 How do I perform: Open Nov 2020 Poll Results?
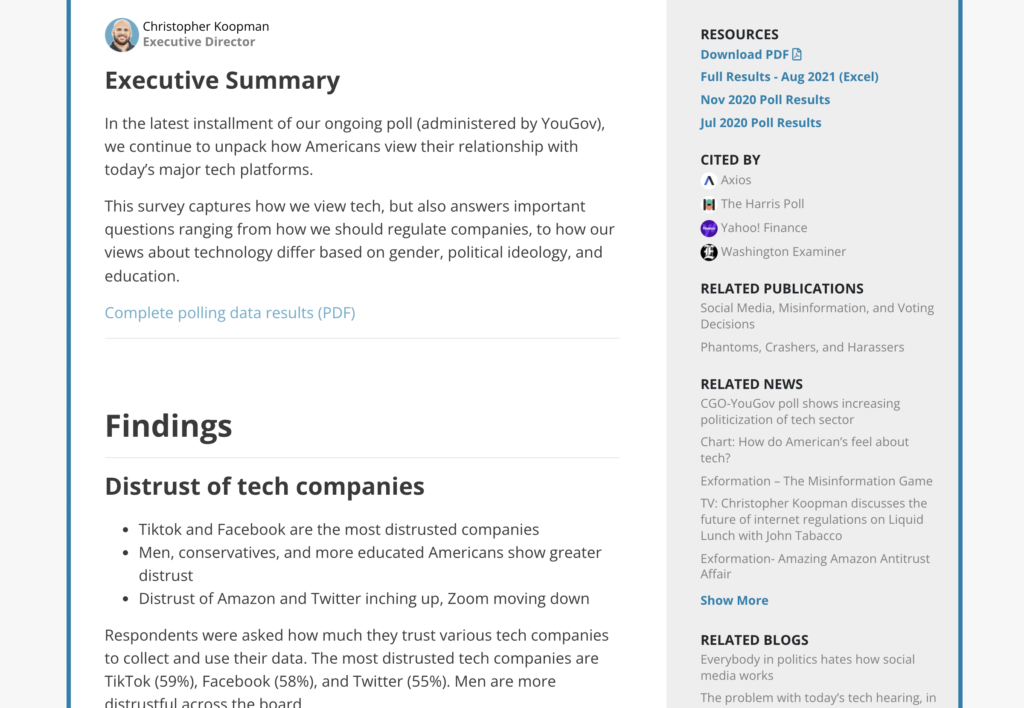(x=765, y=99)
